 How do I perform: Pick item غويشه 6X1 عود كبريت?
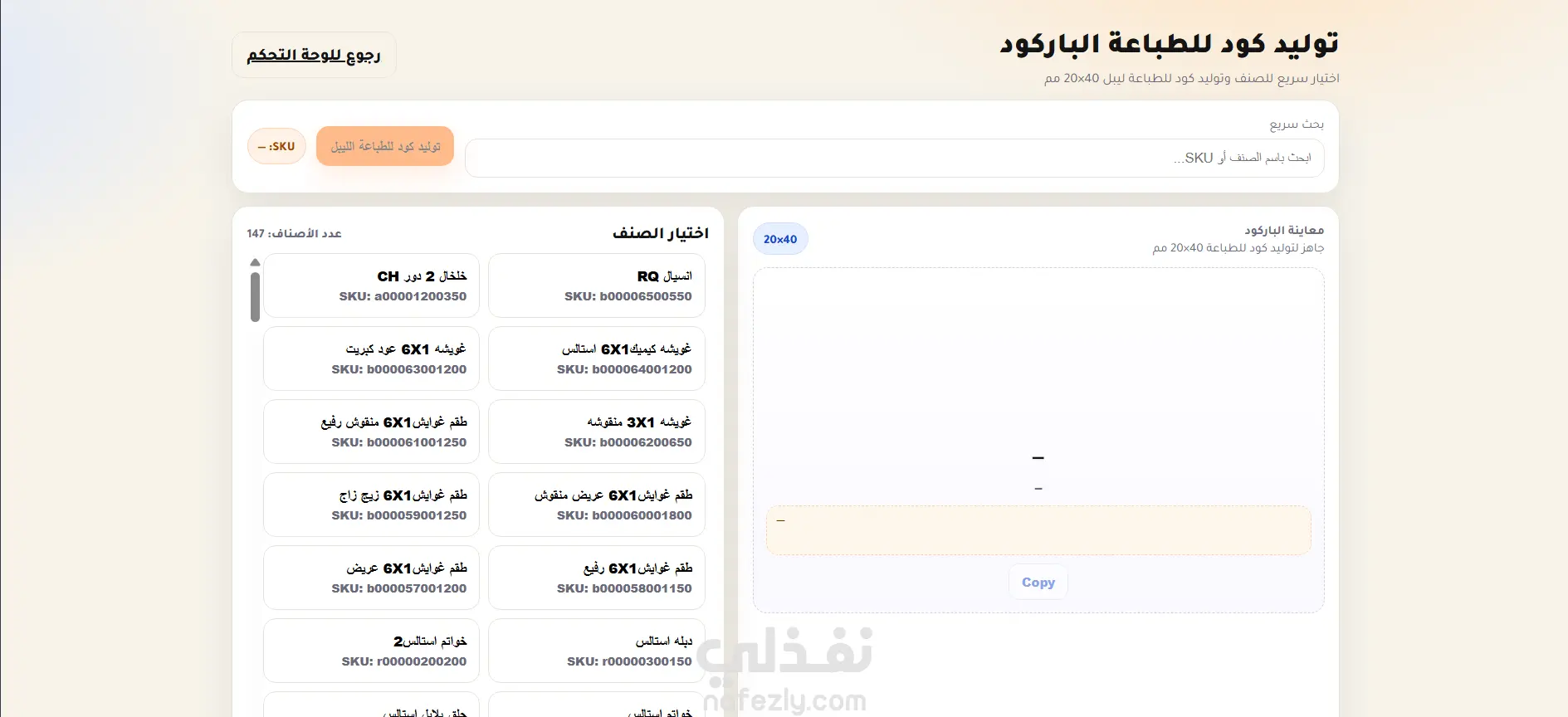tap(371, 358)
